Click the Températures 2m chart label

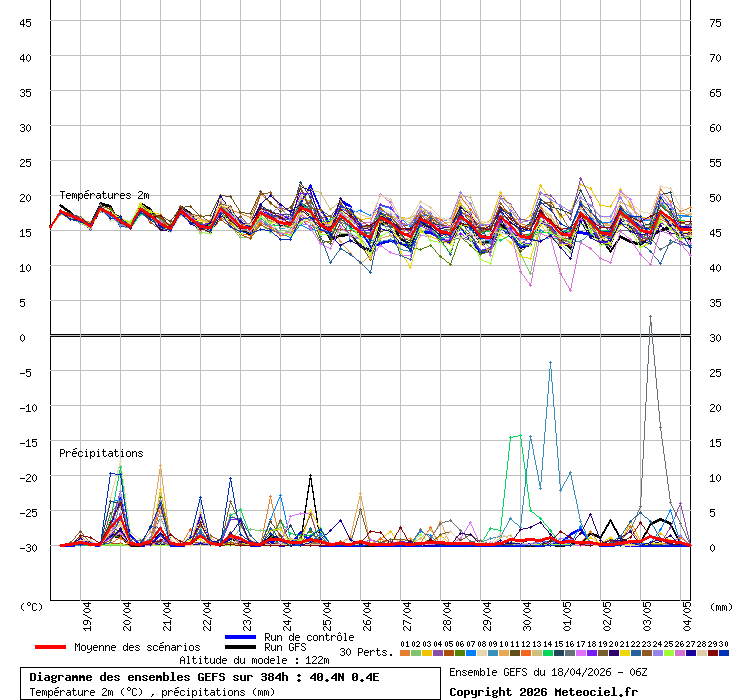(104, 195)
